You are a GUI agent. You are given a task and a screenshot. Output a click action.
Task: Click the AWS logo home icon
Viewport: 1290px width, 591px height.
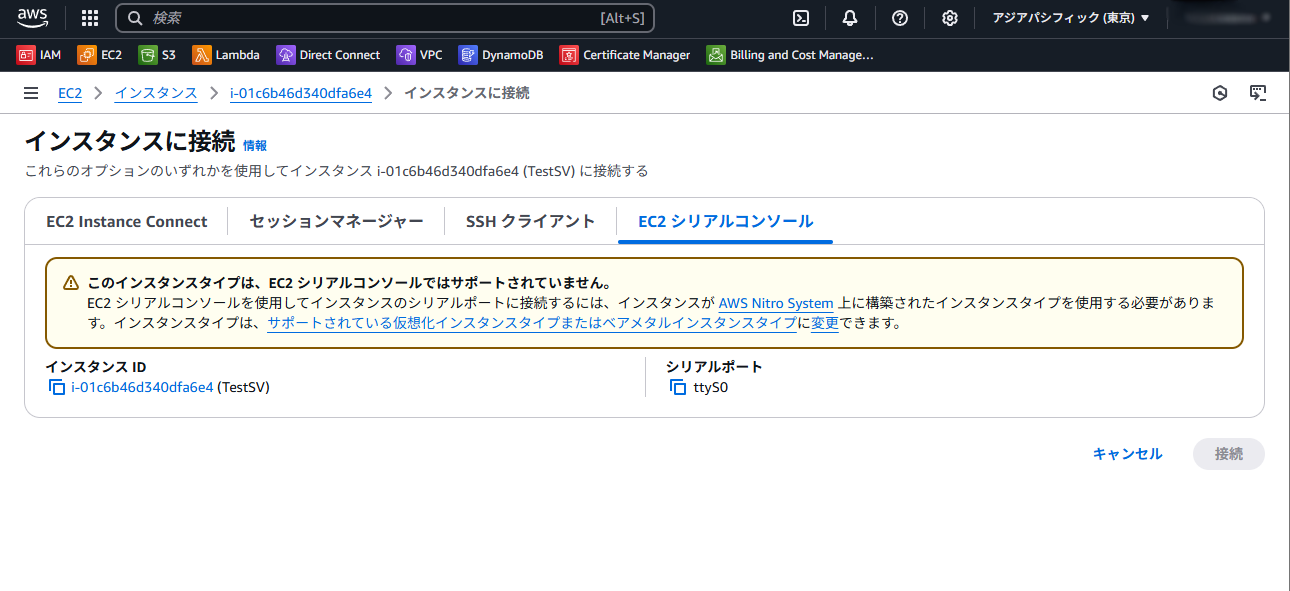click(x=33, y=17)
